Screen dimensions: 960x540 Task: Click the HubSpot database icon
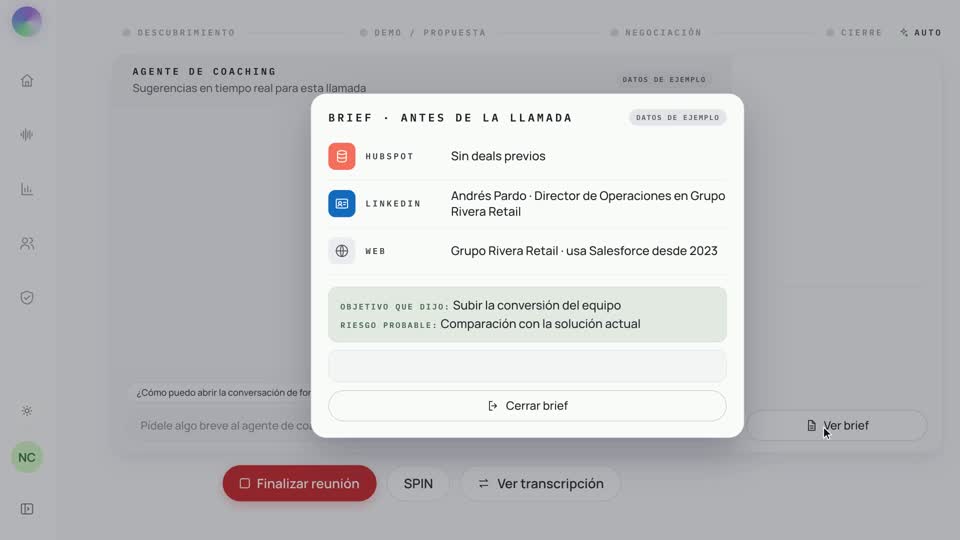(342, 156)
